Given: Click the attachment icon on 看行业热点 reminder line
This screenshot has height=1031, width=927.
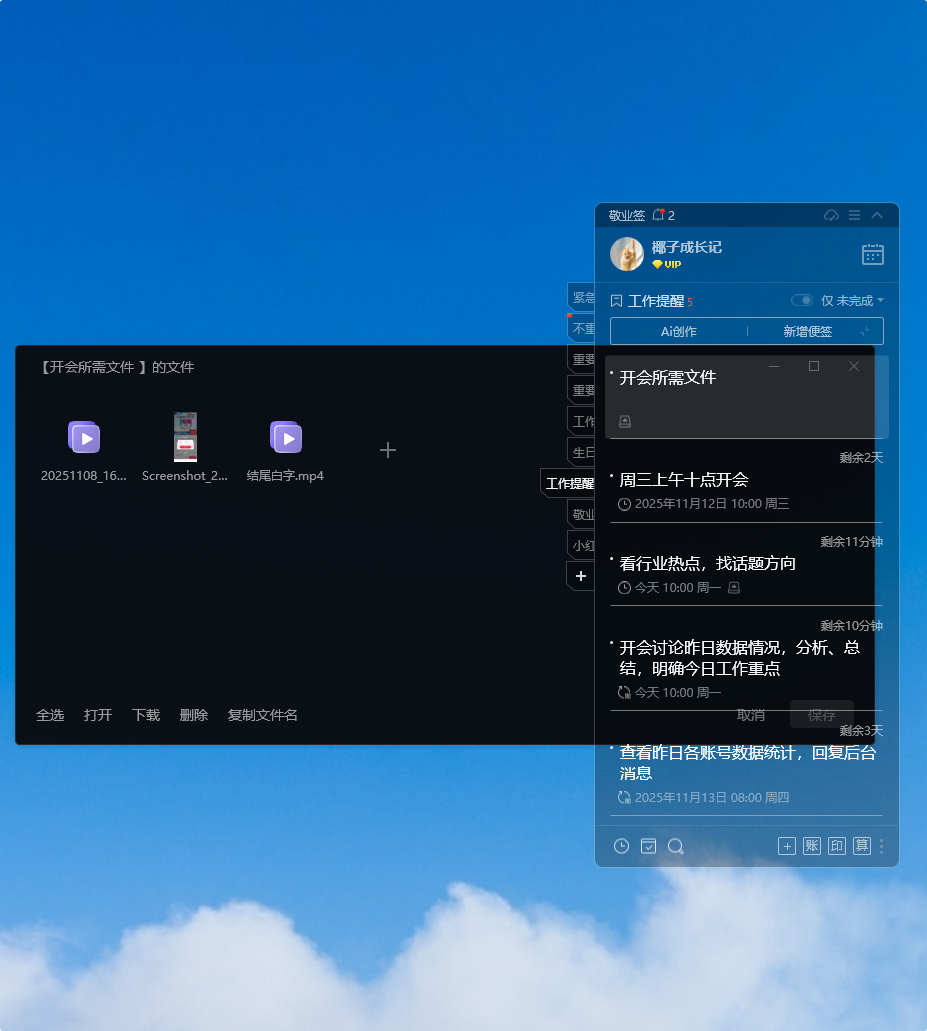Looking at the screenshot, I should click(734, 587).
